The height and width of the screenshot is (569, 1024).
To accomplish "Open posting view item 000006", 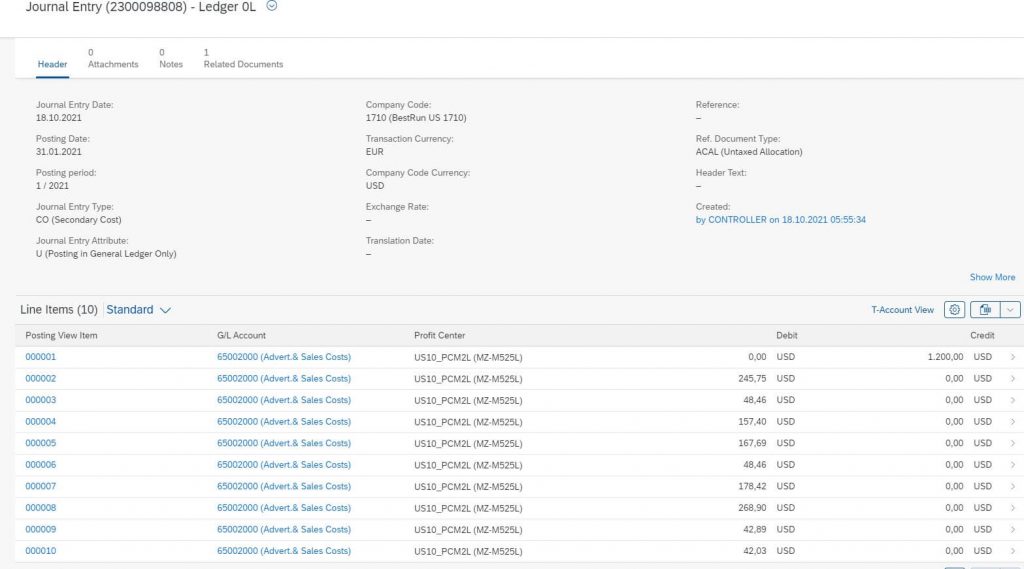I will pyautogui.click(x=40, y=464).
